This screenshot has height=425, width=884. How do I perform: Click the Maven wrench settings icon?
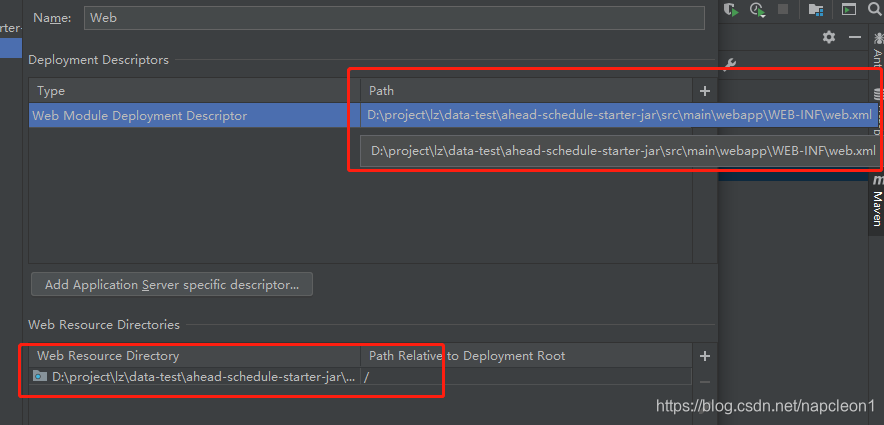tap(728, 64)
